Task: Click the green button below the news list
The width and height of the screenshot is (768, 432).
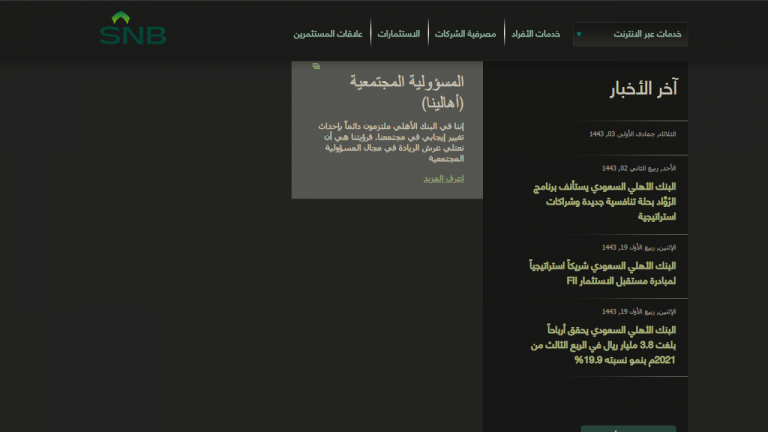Action: click(628, 429)
